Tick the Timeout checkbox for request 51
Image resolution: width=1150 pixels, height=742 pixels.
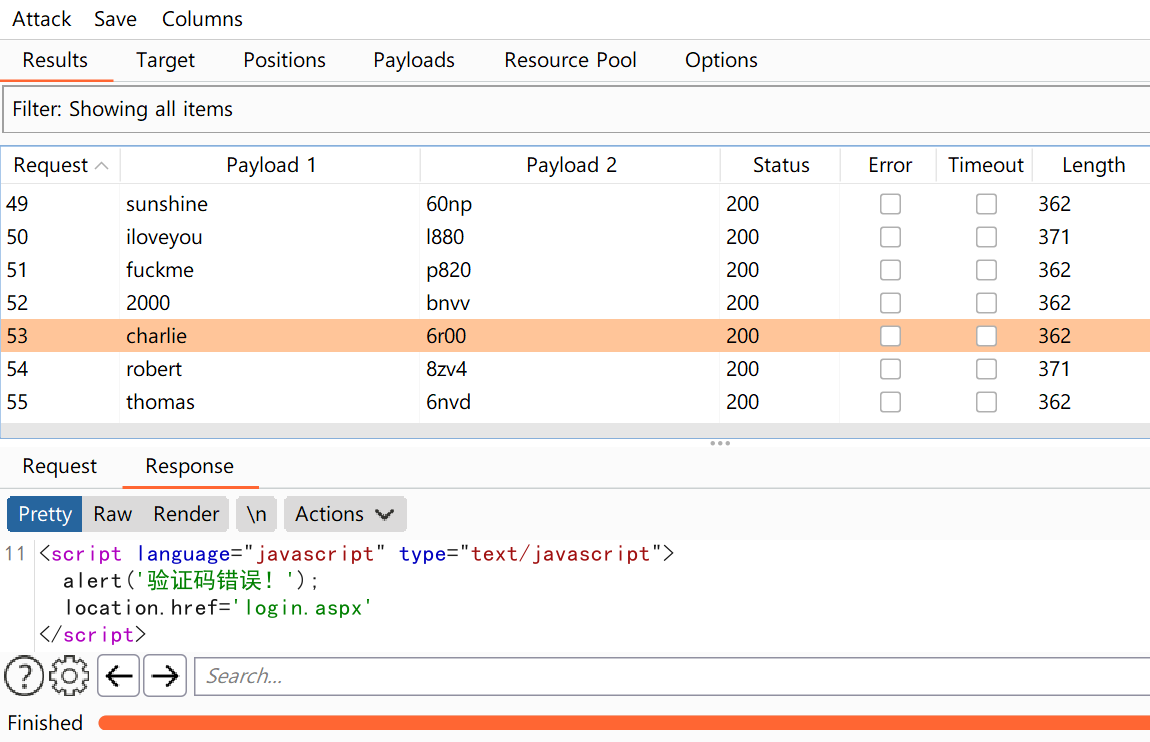point(986,270)
